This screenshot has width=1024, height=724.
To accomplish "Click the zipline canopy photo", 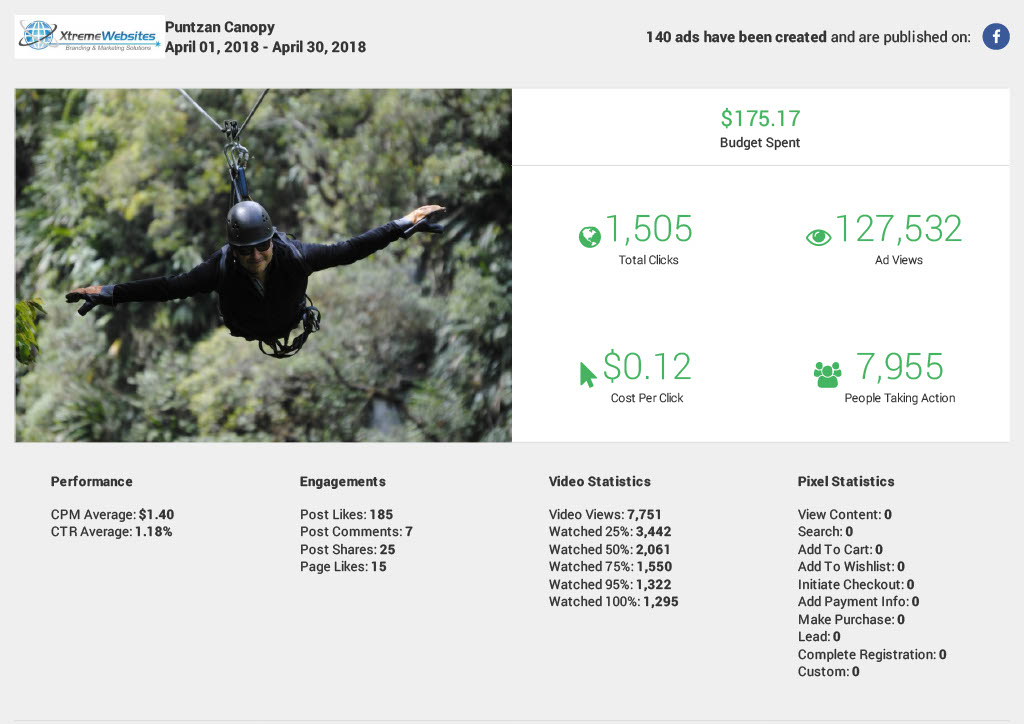I will 263,265.
